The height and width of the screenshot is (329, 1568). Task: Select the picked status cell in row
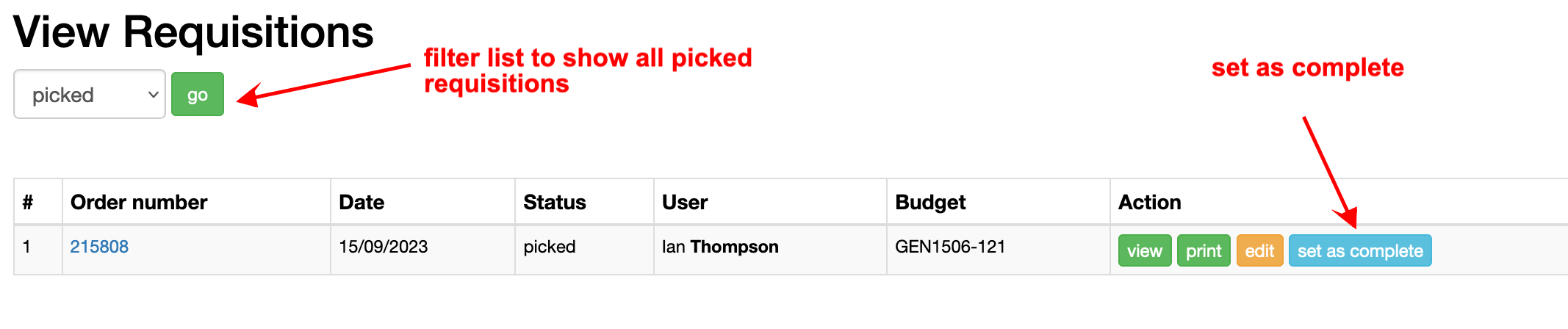point(550,247)
